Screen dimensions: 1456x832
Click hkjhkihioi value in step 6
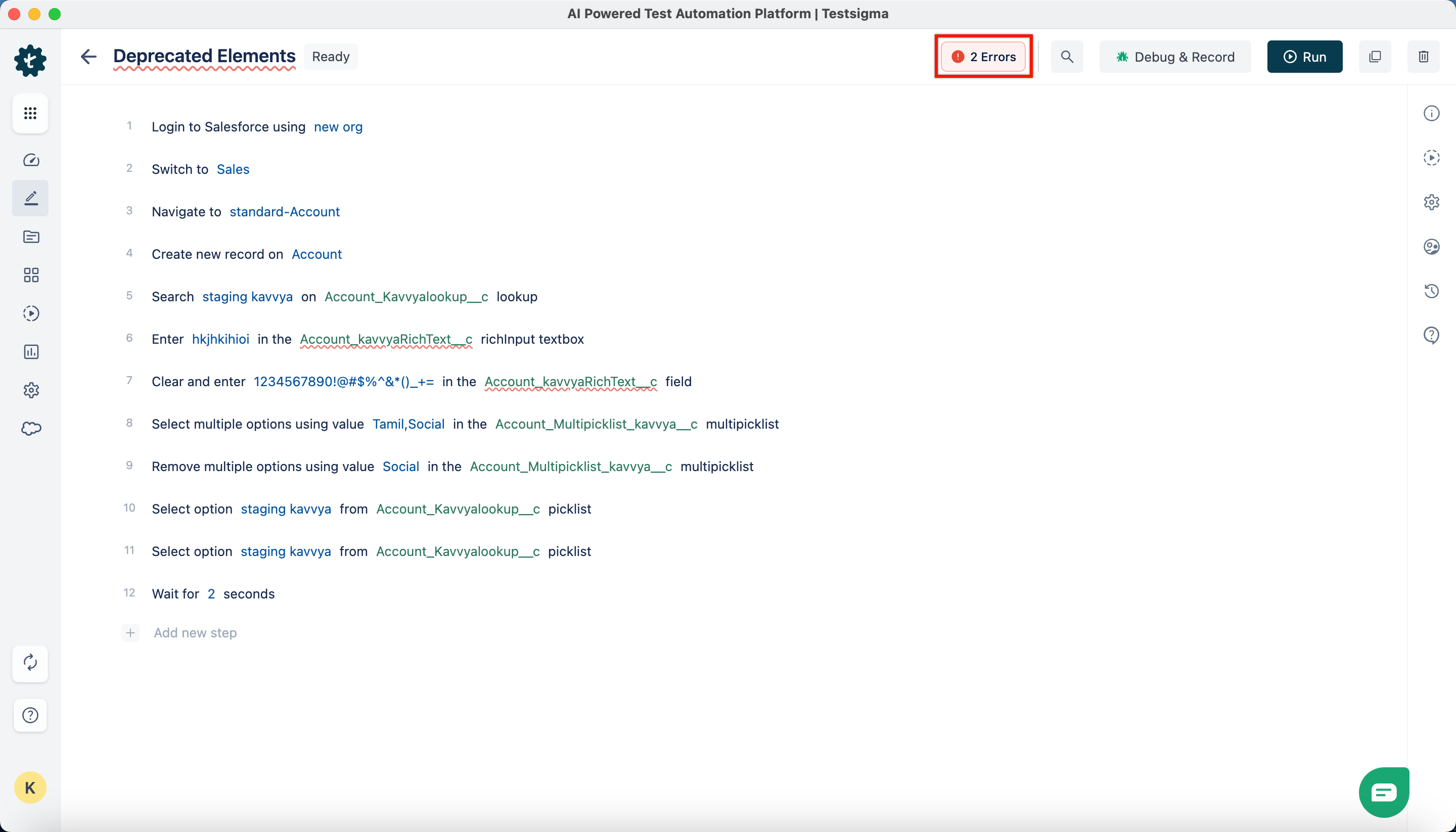pyautogui.click(x=220, y=339)
